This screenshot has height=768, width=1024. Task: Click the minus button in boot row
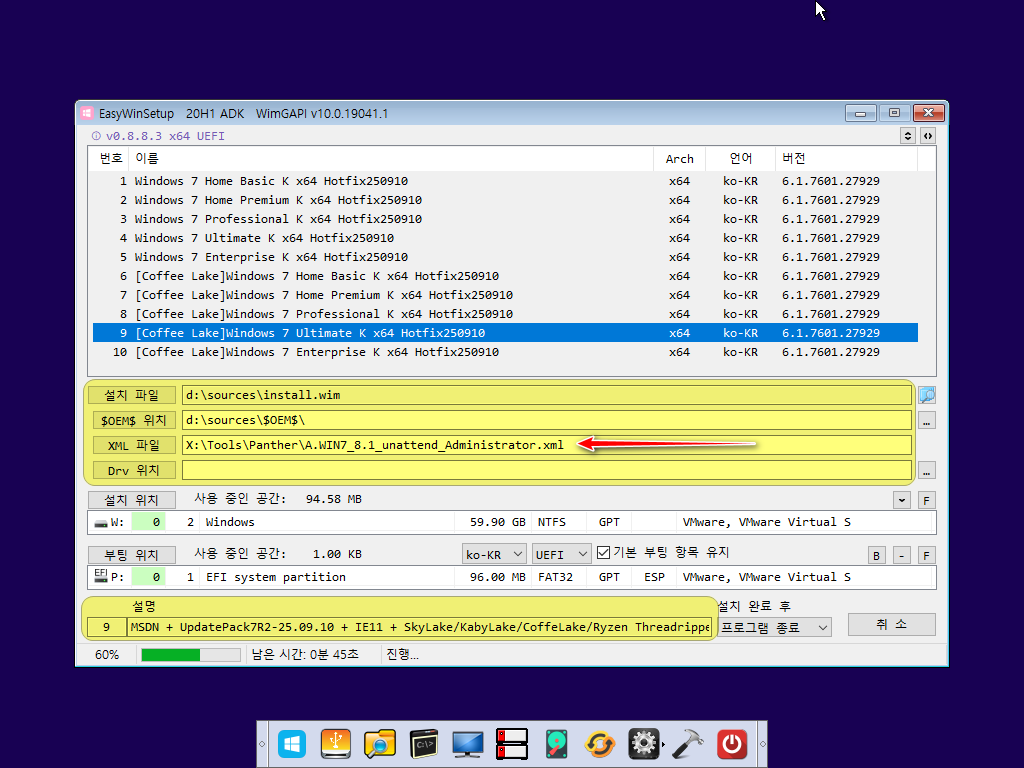point(901,556)
